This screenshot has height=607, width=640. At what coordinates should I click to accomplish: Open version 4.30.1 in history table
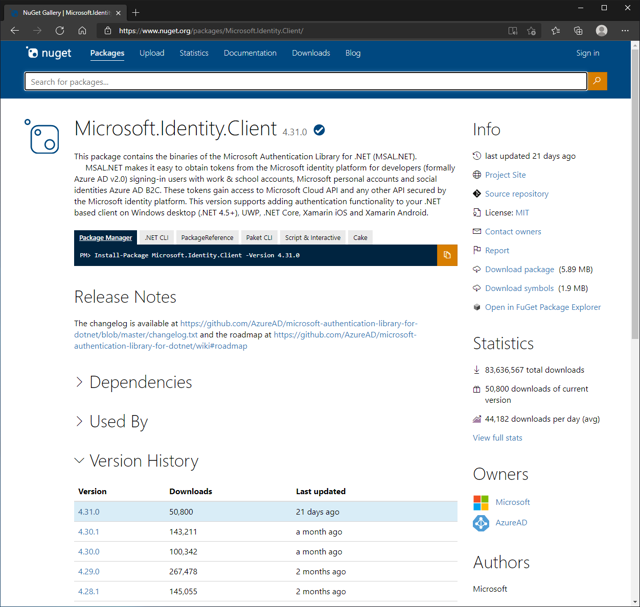tap(88, 531)
